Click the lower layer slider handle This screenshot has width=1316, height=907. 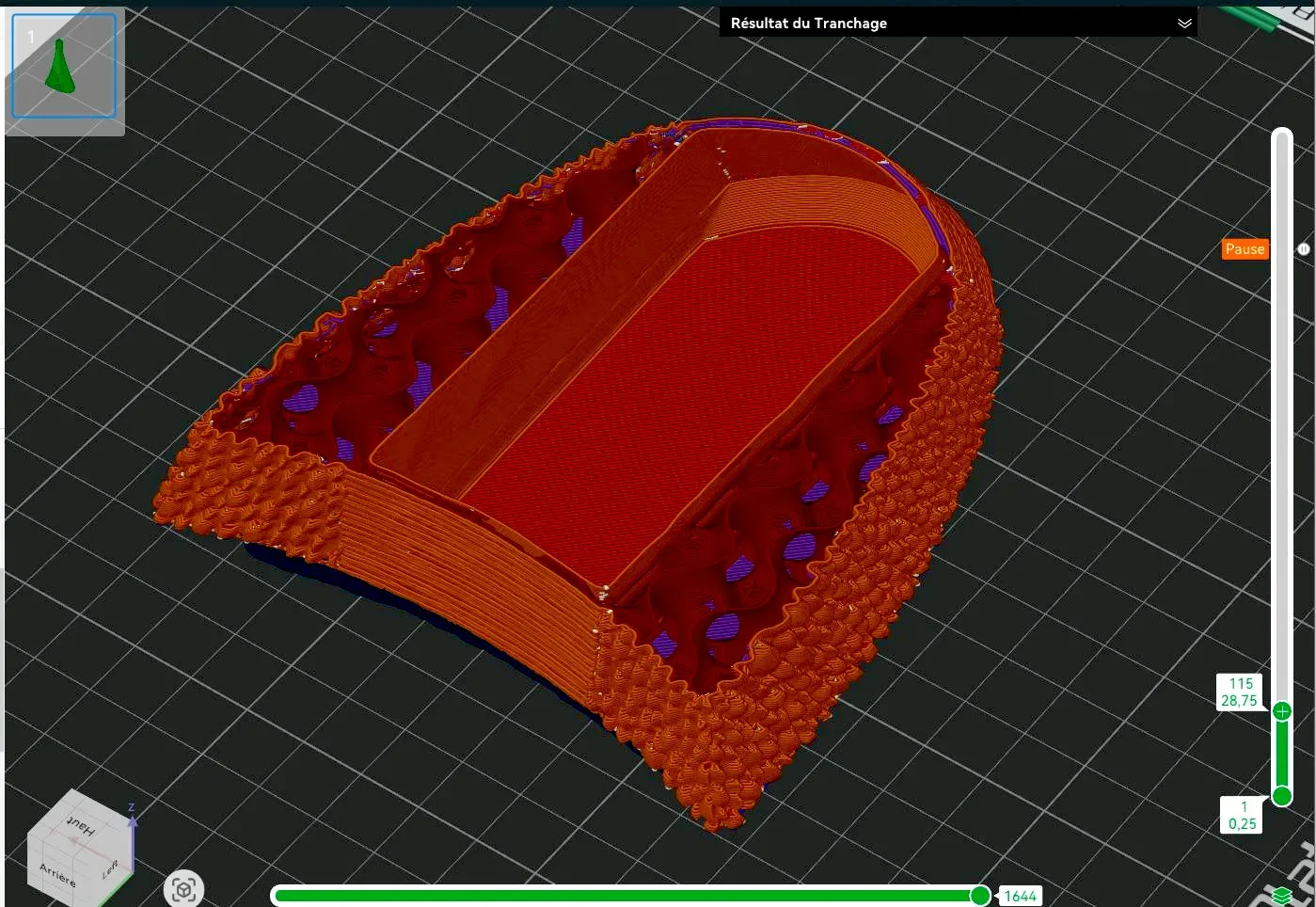click(1282, 797)
